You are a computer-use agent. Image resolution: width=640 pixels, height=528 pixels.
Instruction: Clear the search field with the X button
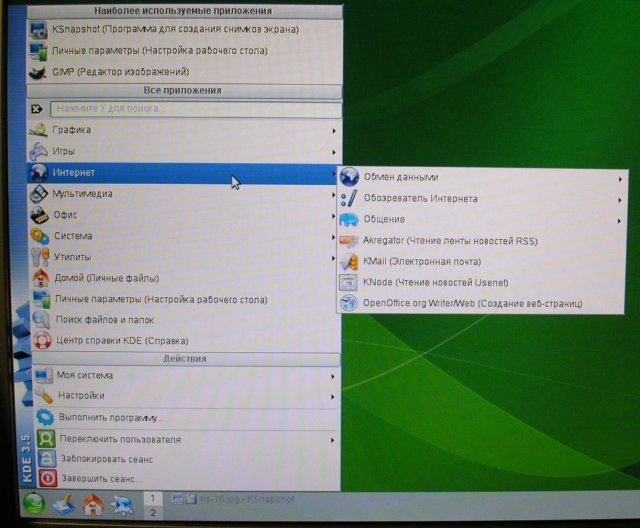coord(37,109)
